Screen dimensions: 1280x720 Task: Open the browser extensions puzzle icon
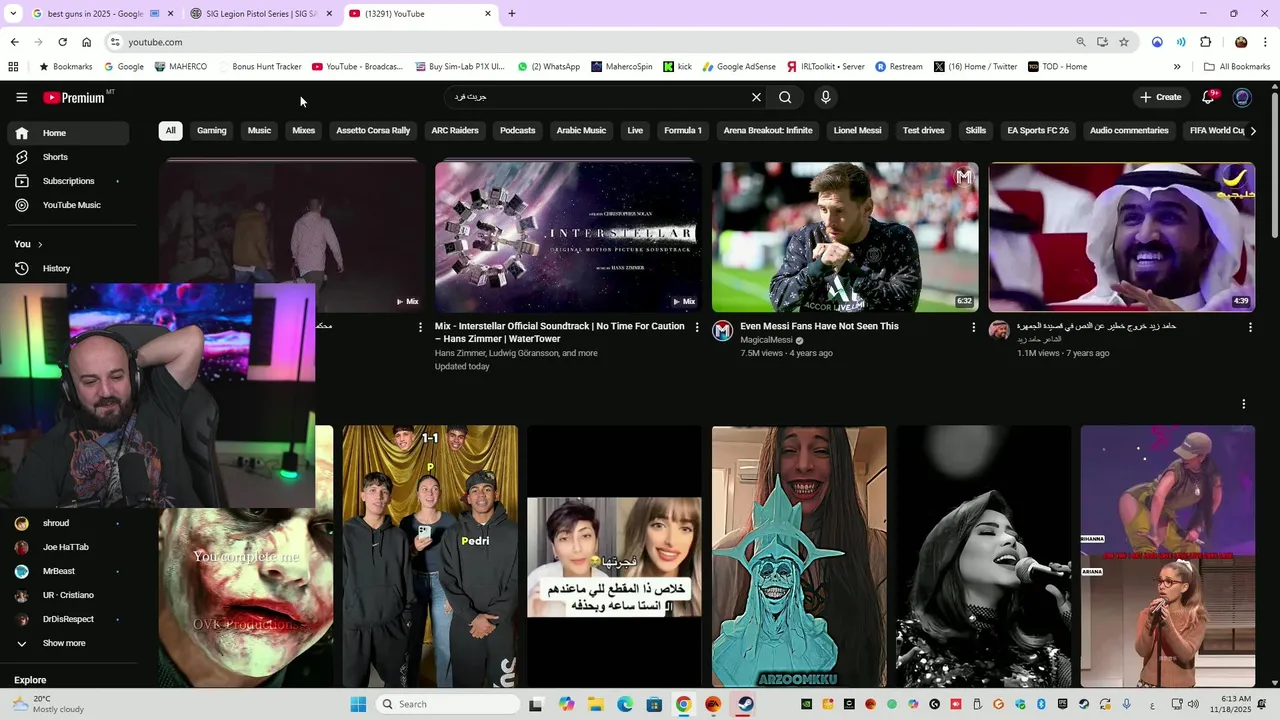pyautogui.click(x=1205, y=42)
